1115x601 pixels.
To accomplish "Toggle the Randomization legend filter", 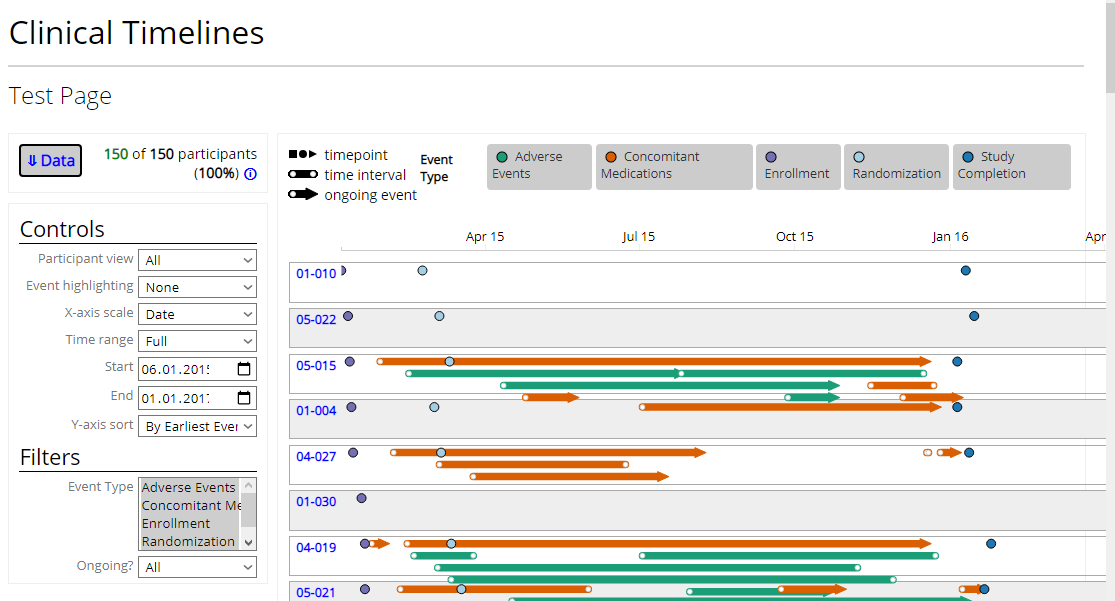I will coord(896,166).
